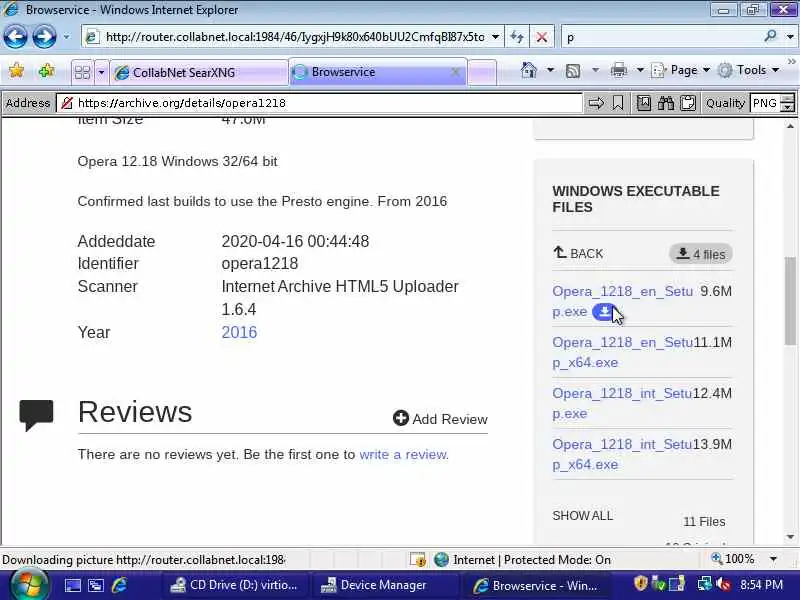
Task: Click the Browservice Address URL field
Action: point(319,103)
